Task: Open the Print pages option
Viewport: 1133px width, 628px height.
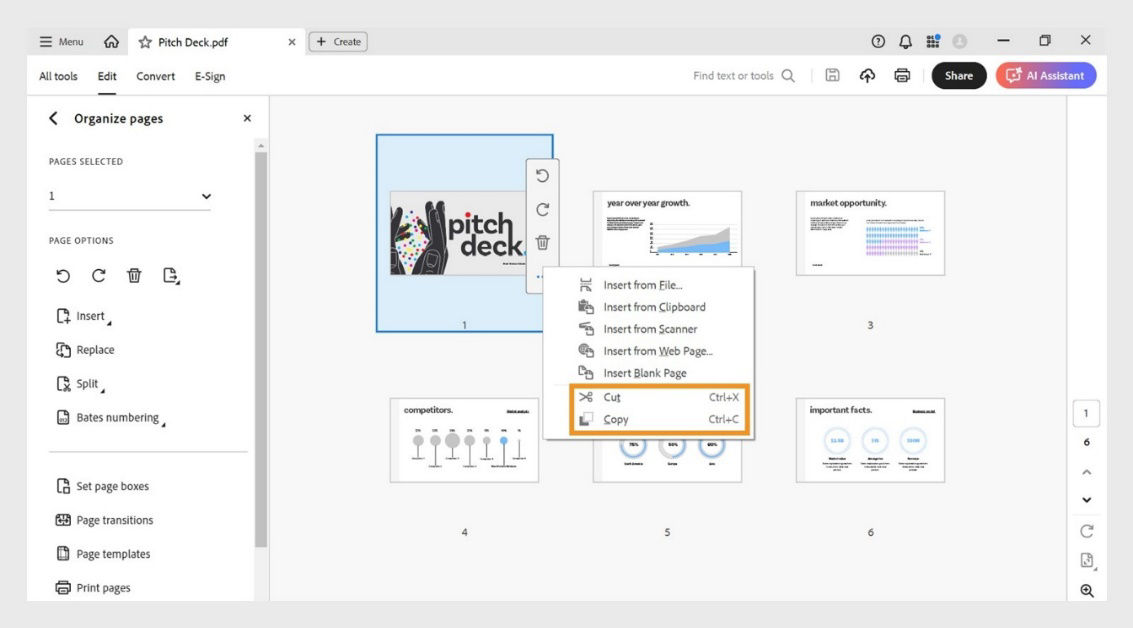Action: coord(103,587)
